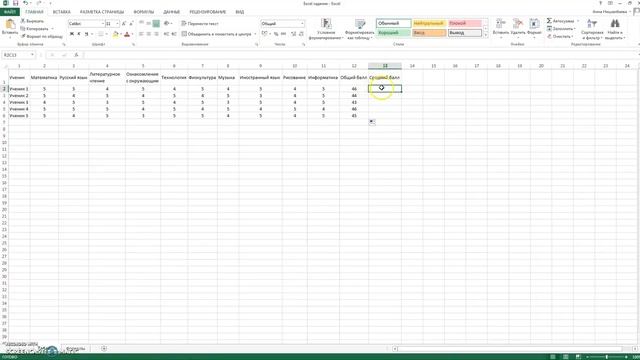Click Find and Select (Найти и выделить) binoculars
The image size is (640, 360).
tap(615, 29)
